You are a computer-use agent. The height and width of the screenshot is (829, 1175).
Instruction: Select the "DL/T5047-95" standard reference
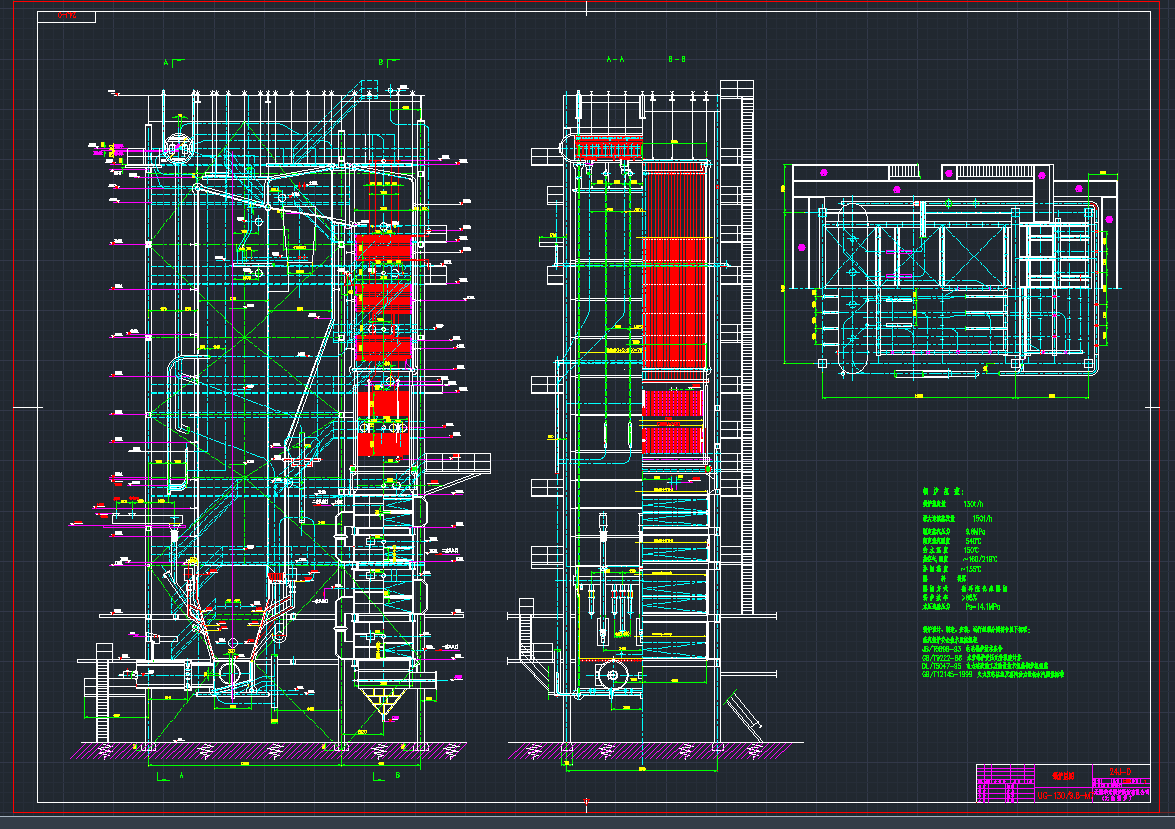[942, 666]
